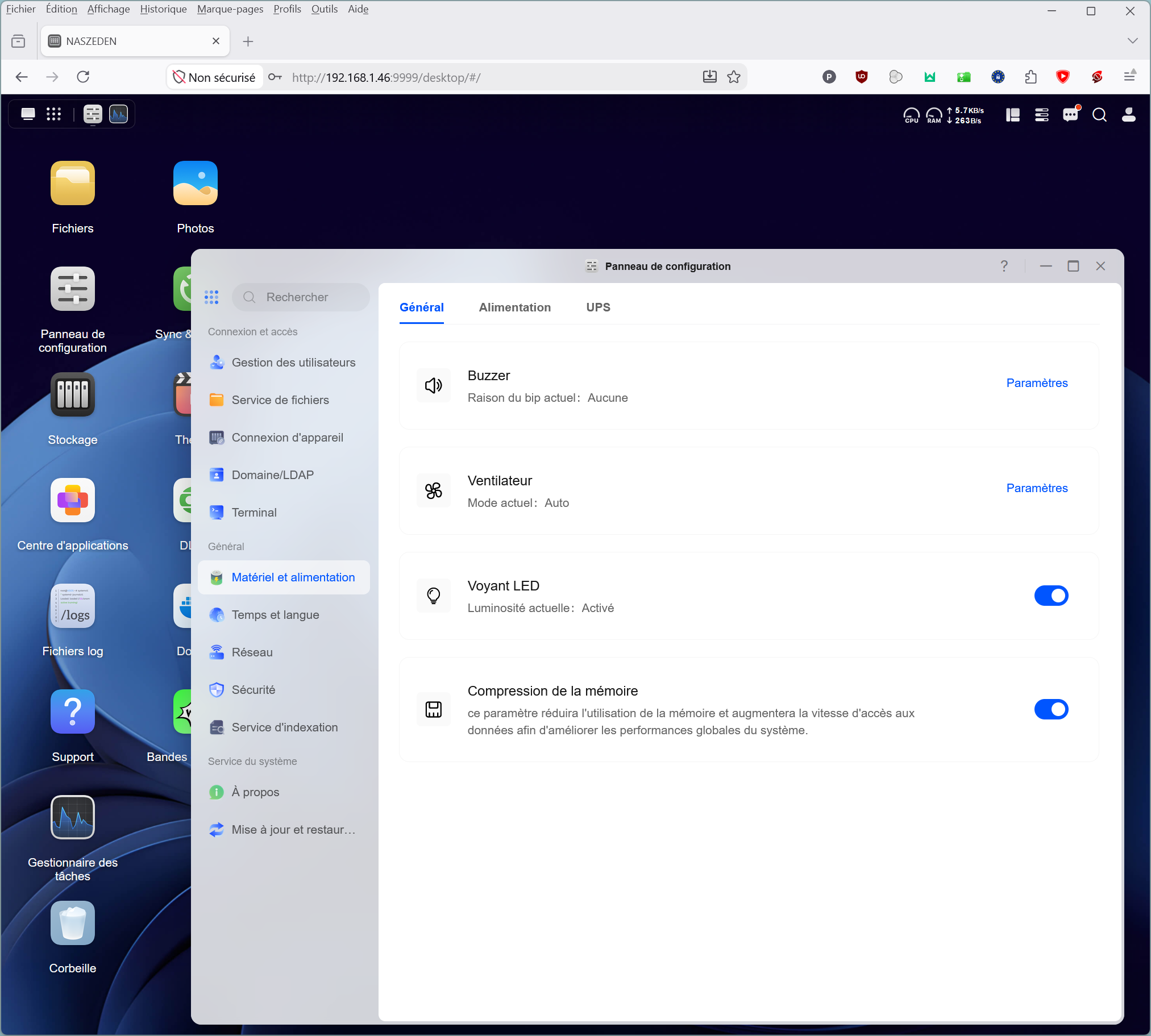The width and height of the screenshot is (1151, 1036).
Task: Switch to the Alimentation tab
Action: pyautogui.click(x=514, y=307)
